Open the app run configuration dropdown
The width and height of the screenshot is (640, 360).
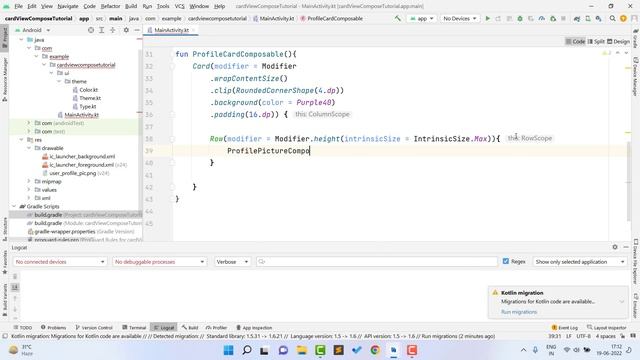point(422,18)
